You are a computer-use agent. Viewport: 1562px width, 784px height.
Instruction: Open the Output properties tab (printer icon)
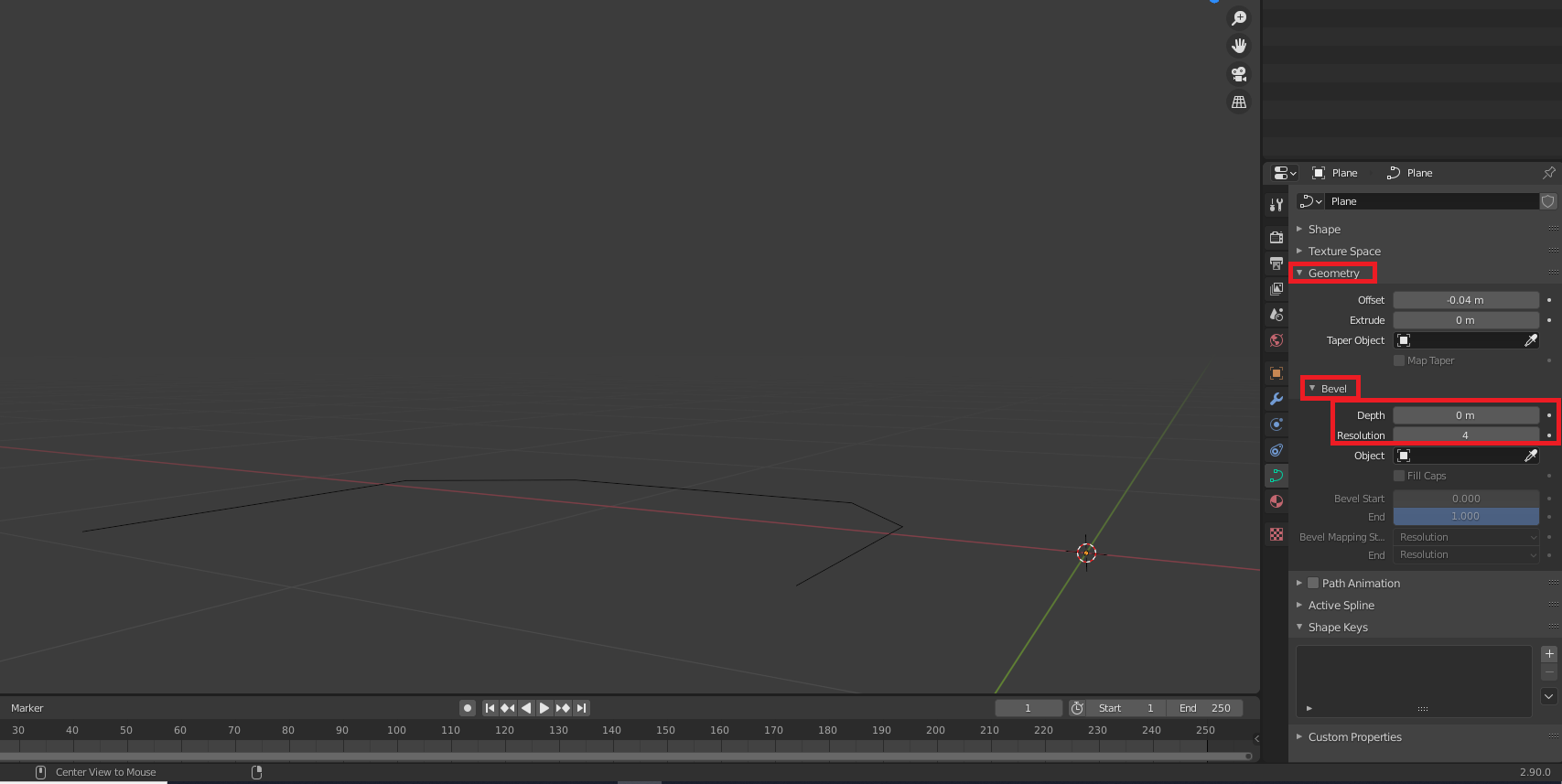coord(1277,263)
